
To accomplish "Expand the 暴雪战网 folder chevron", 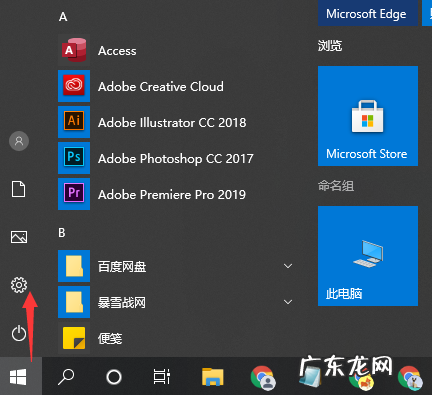I will [288, 302].
